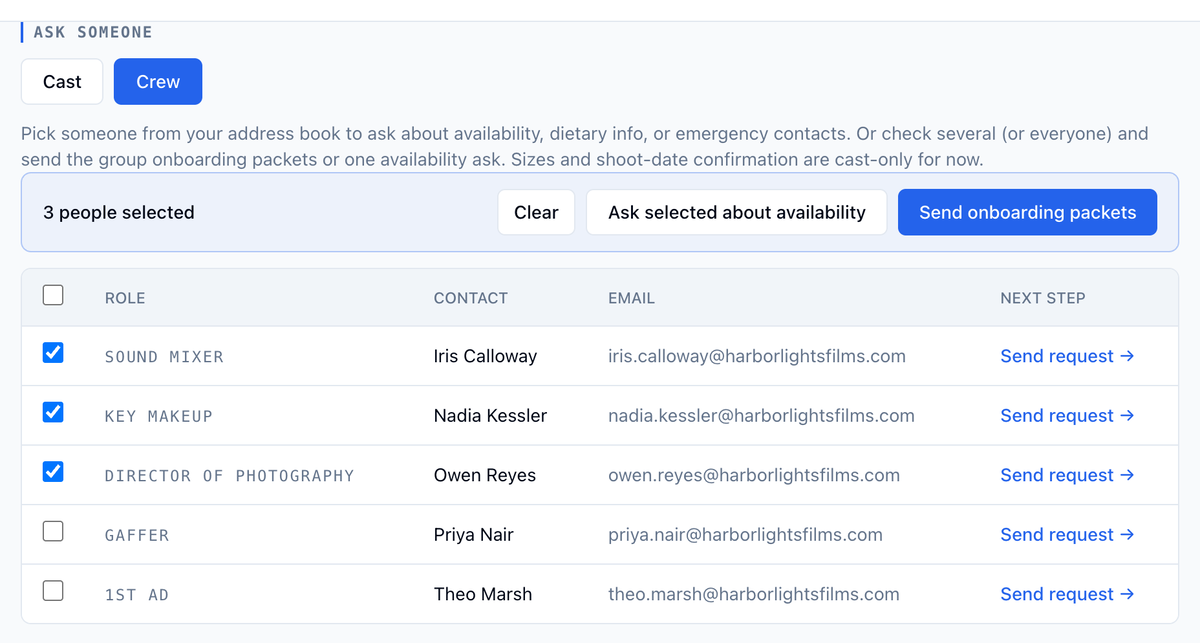Click the GAFFER role label
1200x643 pixels.
pos(137,535)
